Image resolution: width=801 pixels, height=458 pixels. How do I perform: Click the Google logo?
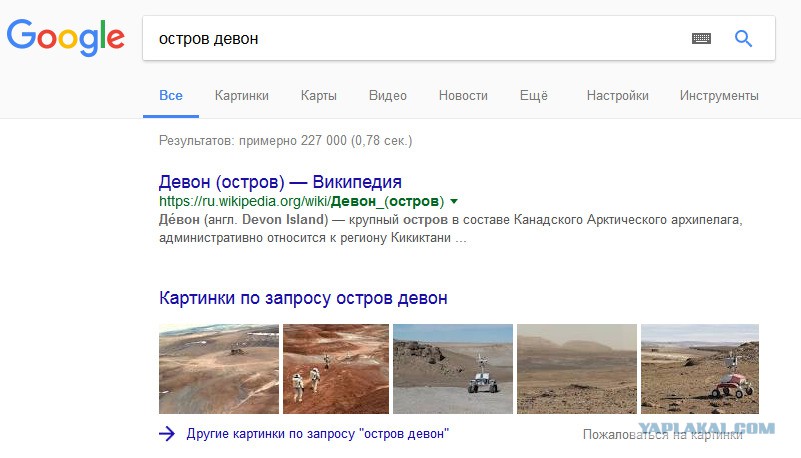pyautogui.click(x=65, y=38)
